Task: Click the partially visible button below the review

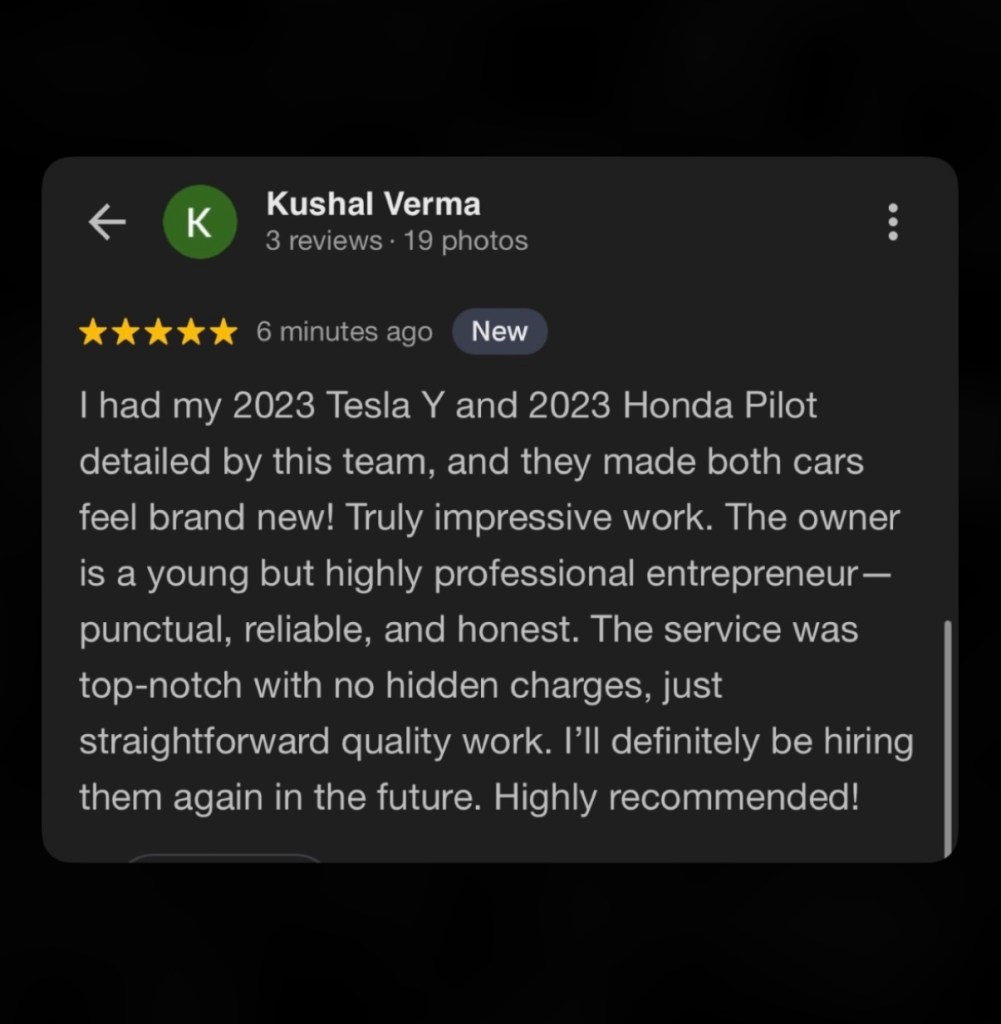Action: pyautogui.click(x=223, y=857)
